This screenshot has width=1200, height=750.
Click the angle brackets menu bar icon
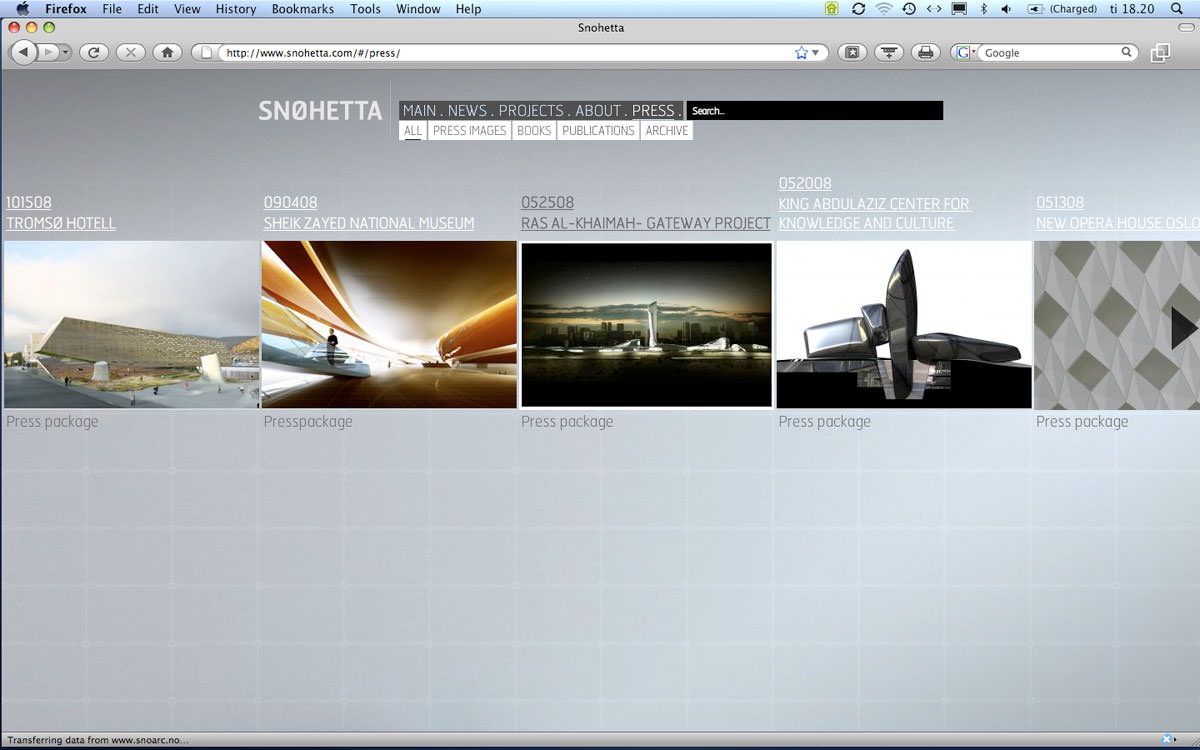point(934,9)
